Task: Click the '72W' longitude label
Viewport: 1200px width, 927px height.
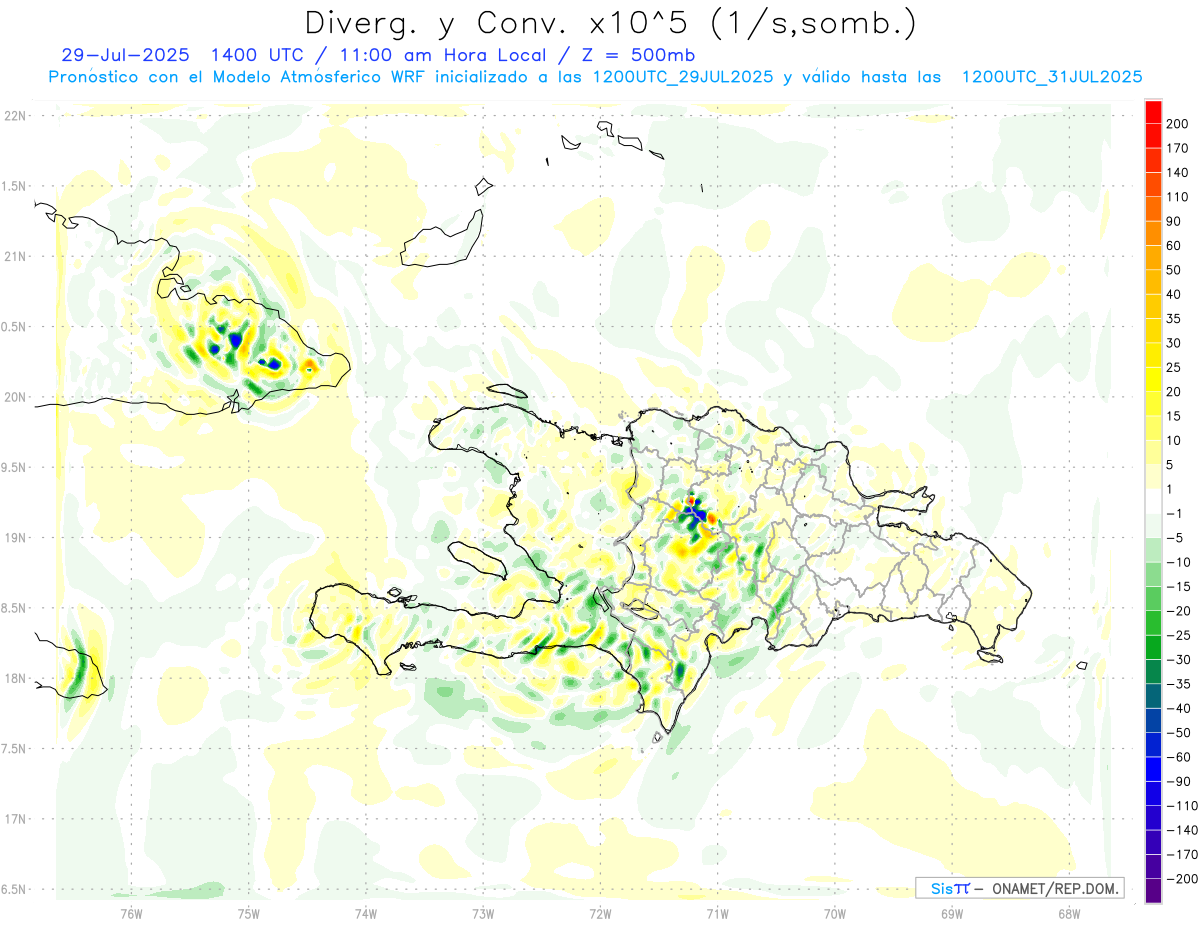Action: [600, 912]
